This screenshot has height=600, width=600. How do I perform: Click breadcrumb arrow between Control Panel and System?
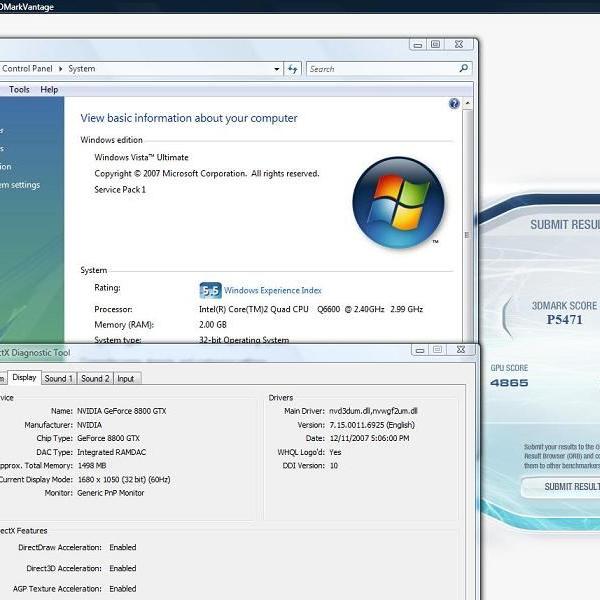click(60, 69)
